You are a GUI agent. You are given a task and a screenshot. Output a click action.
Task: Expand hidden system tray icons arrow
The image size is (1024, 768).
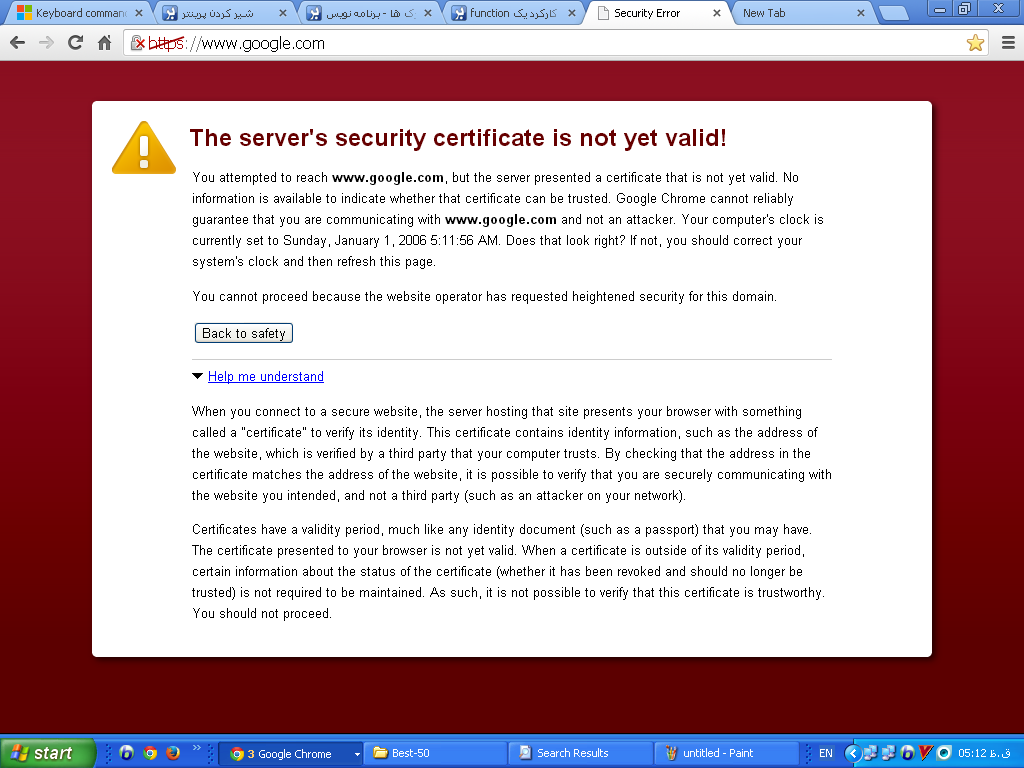coord(852,753)
